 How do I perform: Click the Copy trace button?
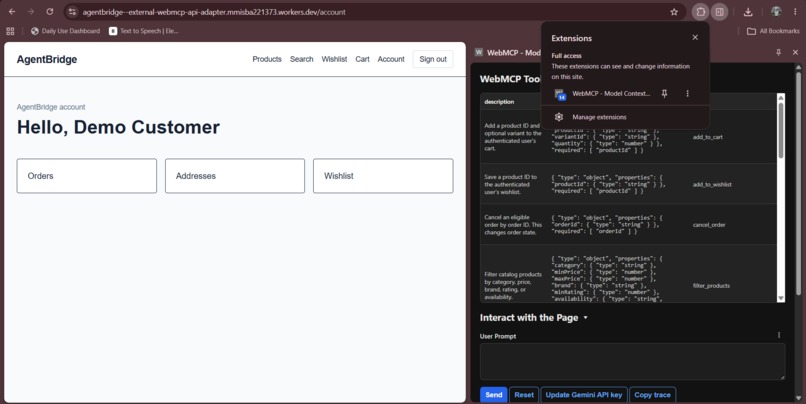tap(652, 395)
